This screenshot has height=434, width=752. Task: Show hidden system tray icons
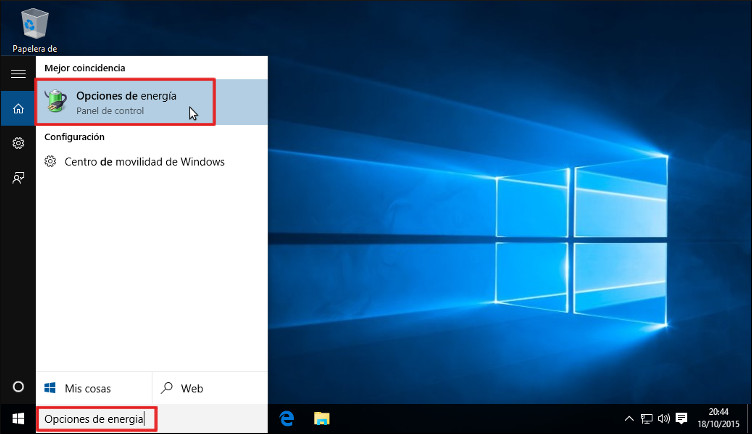[628, 419]
